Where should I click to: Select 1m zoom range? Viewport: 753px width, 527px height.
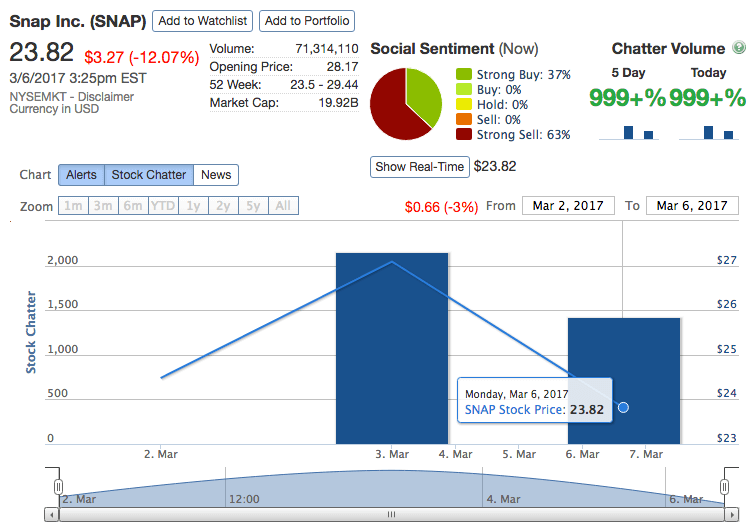click(x=73, y=206)
